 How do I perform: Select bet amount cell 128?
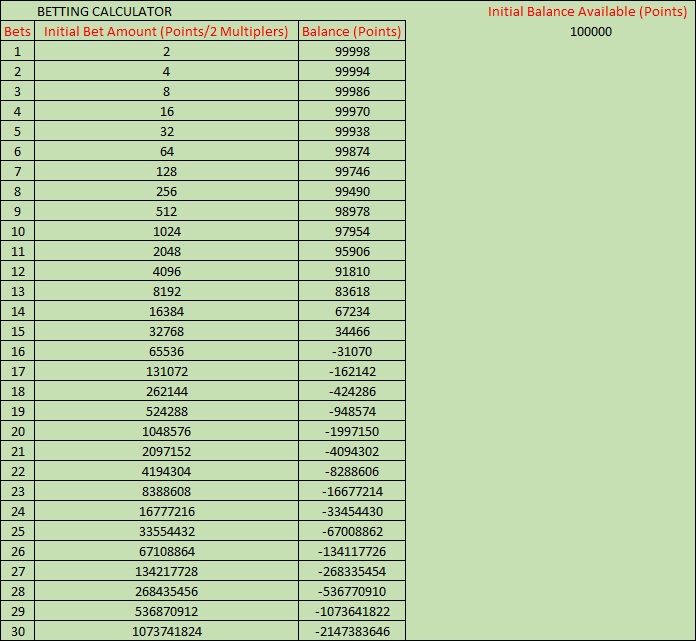pos(166,171)
